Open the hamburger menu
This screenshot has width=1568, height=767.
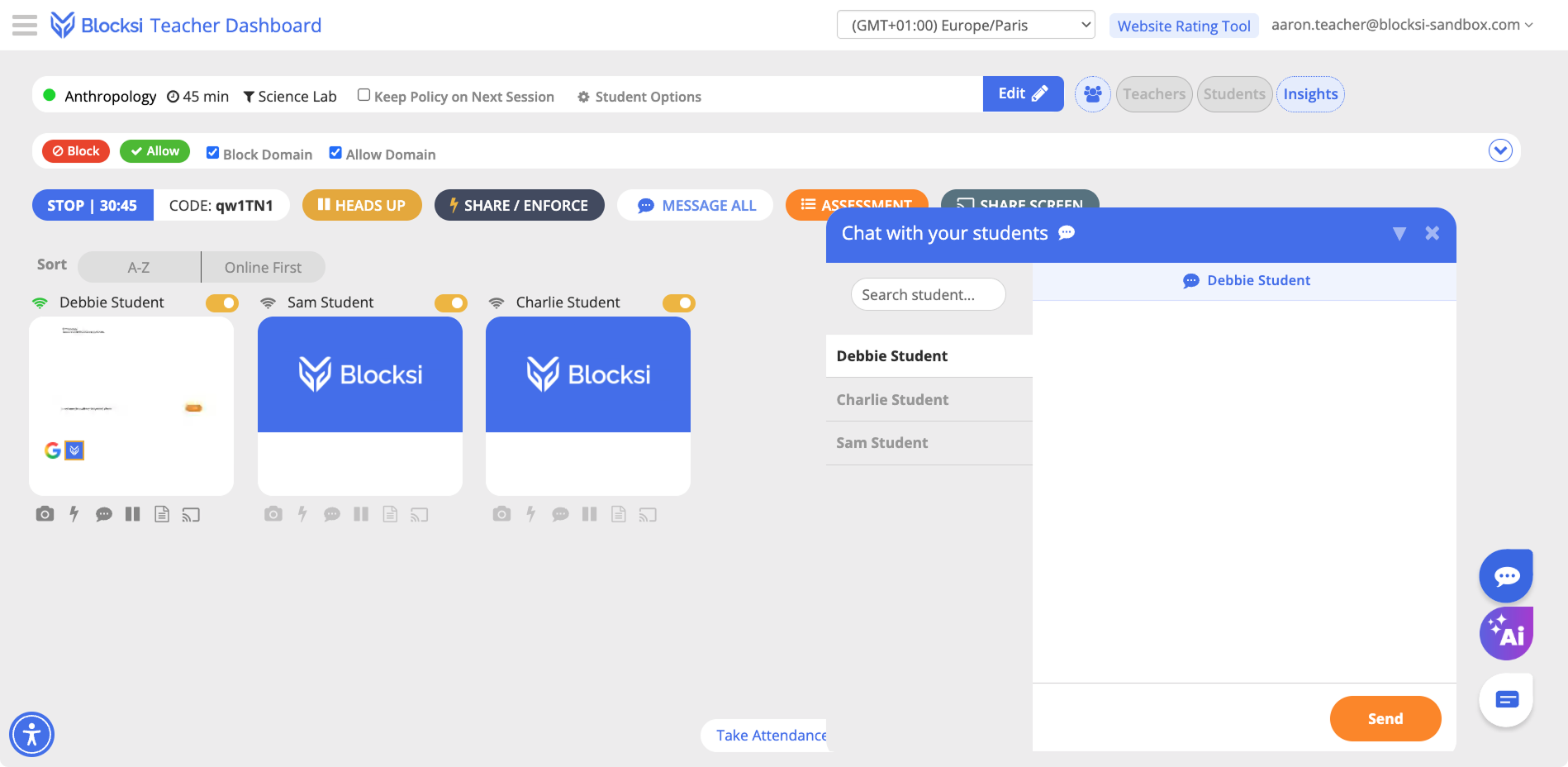[25, 26]
